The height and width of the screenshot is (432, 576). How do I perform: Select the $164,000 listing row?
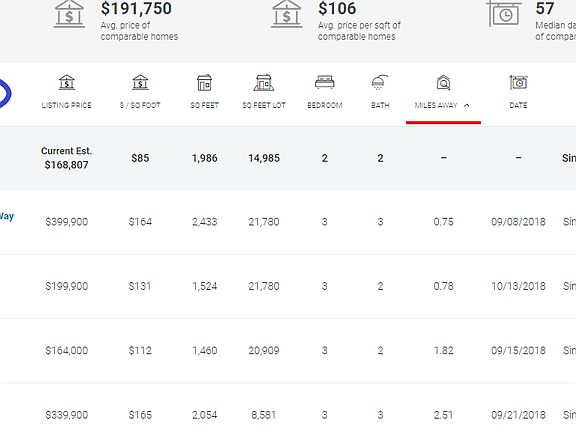tap(288, 350)
